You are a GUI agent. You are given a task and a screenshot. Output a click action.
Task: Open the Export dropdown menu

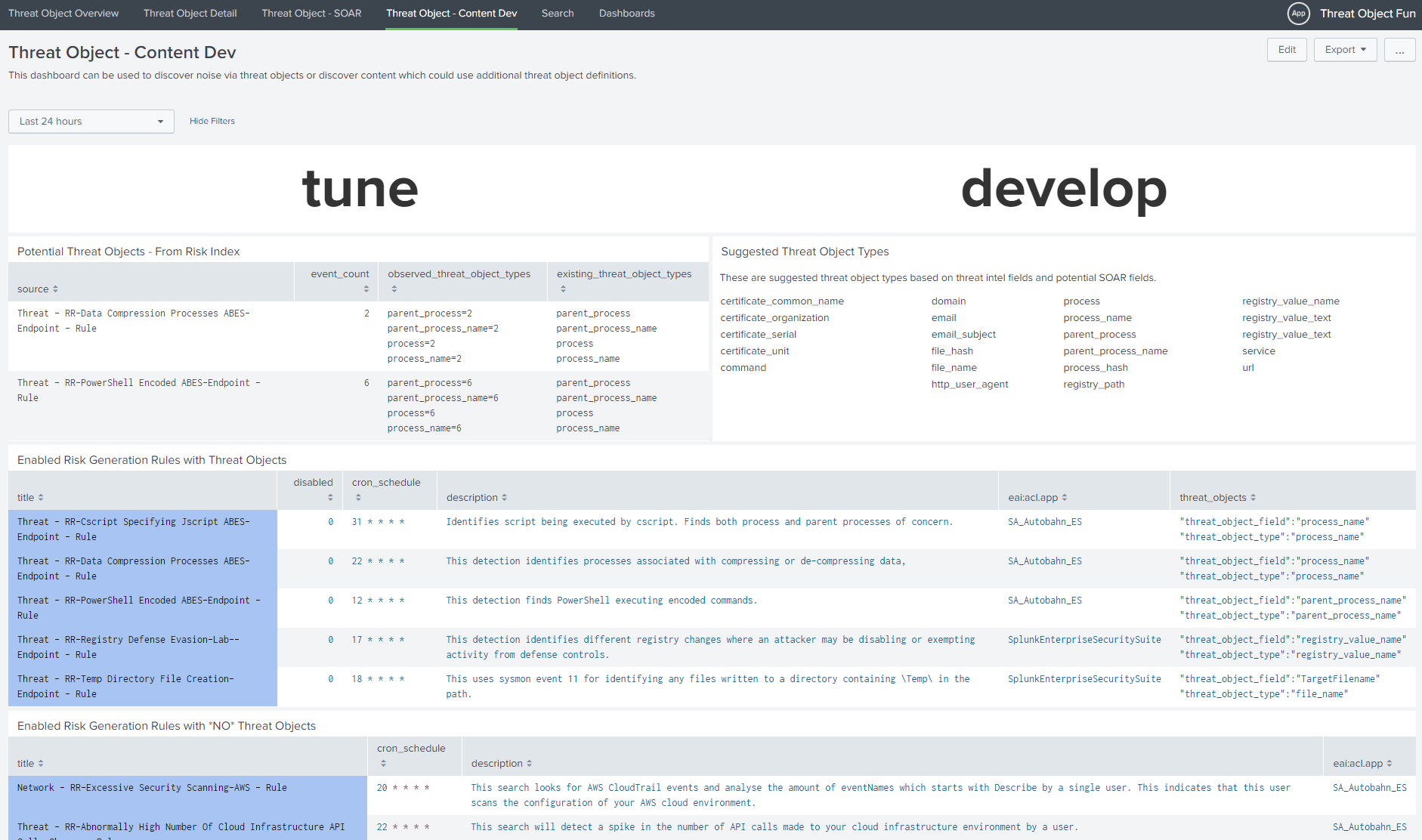[x=1346, y=50]
